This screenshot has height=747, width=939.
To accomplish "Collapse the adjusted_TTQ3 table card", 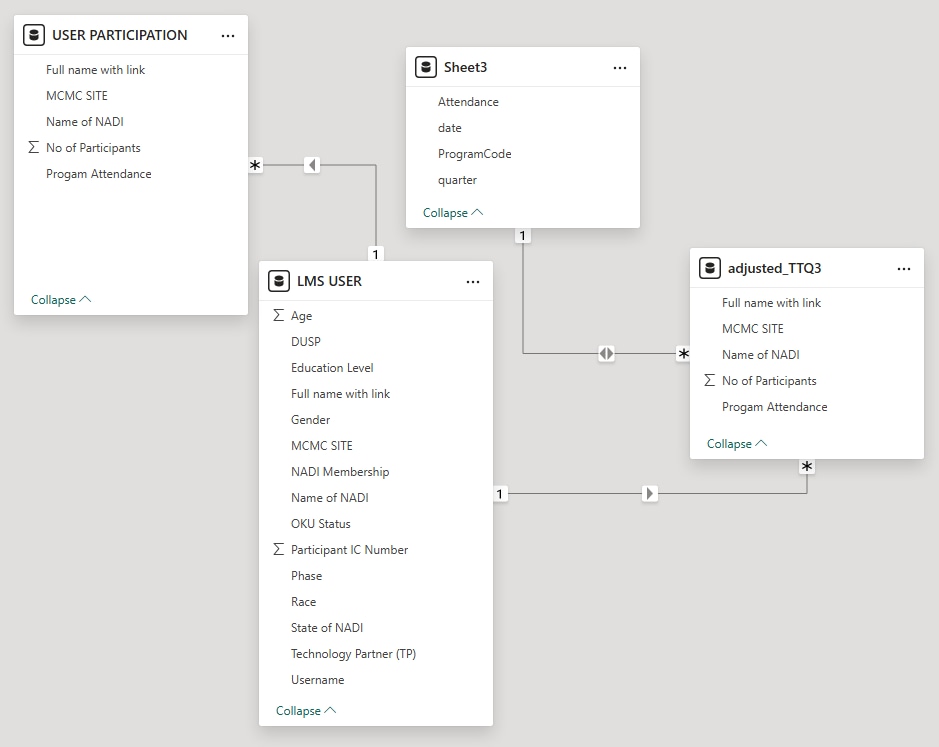I will coord(736,443).
